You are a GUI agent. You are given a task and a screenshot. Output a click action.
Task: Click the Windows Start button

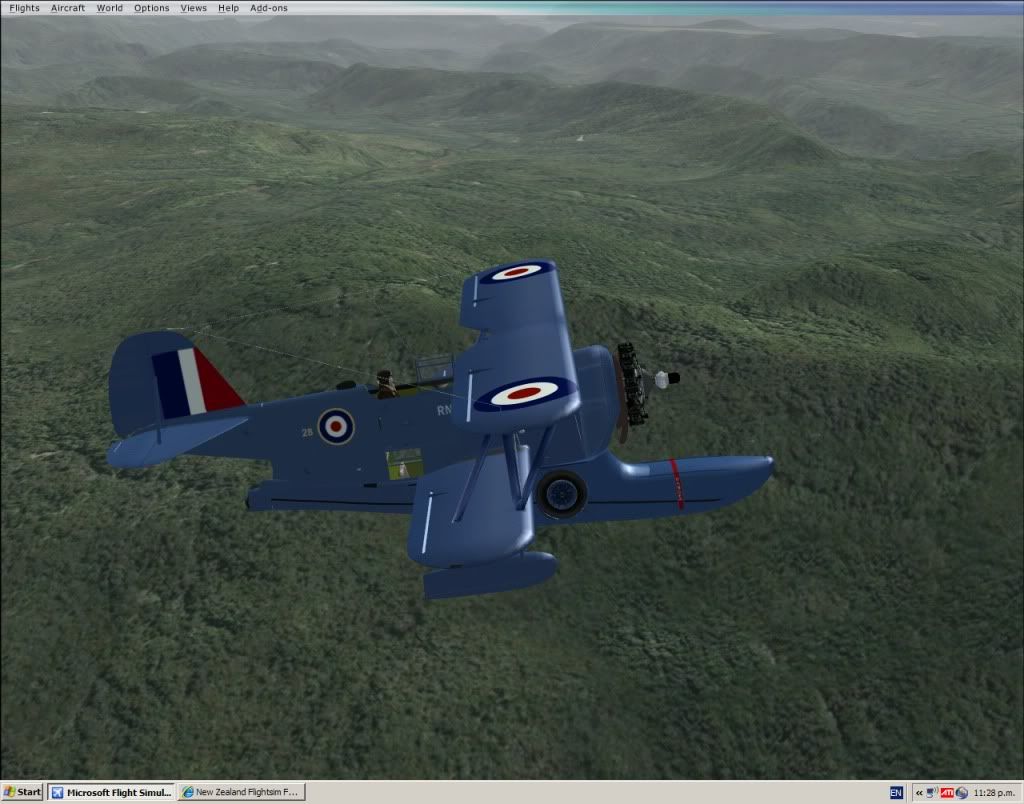point(22,792)
